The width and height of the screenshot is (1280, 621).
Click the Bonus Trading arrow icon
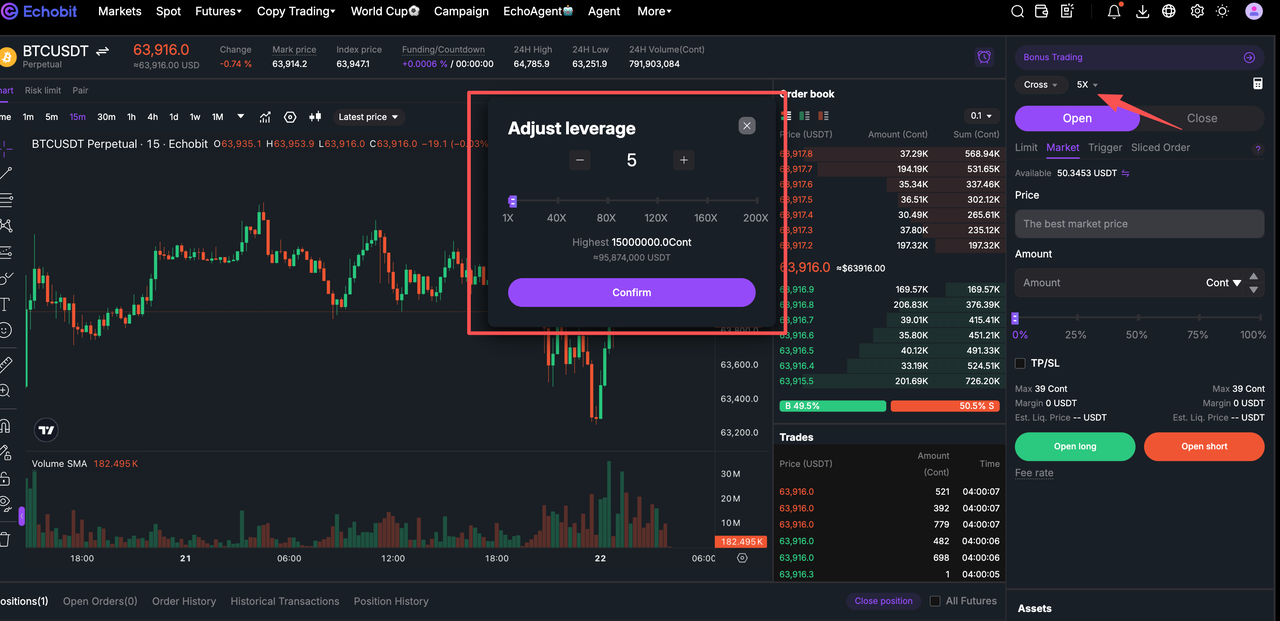pos(1249,57)
